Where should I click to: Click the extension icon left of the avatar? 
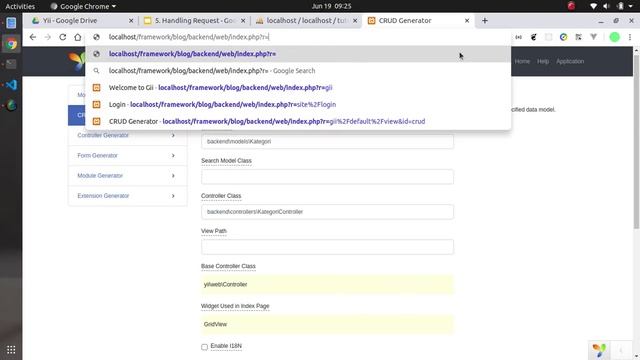click(x=593, y=37)
